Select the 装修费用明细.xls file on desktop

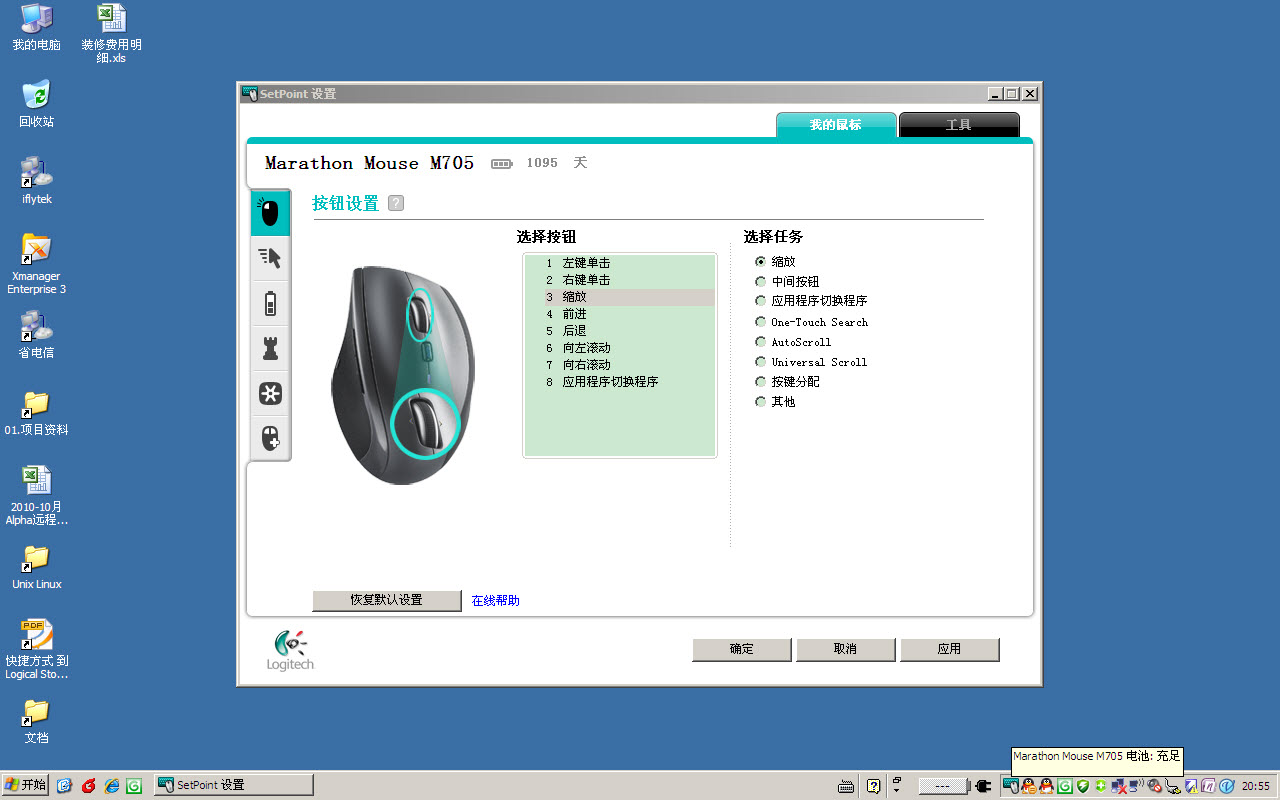tap(111, 33)
